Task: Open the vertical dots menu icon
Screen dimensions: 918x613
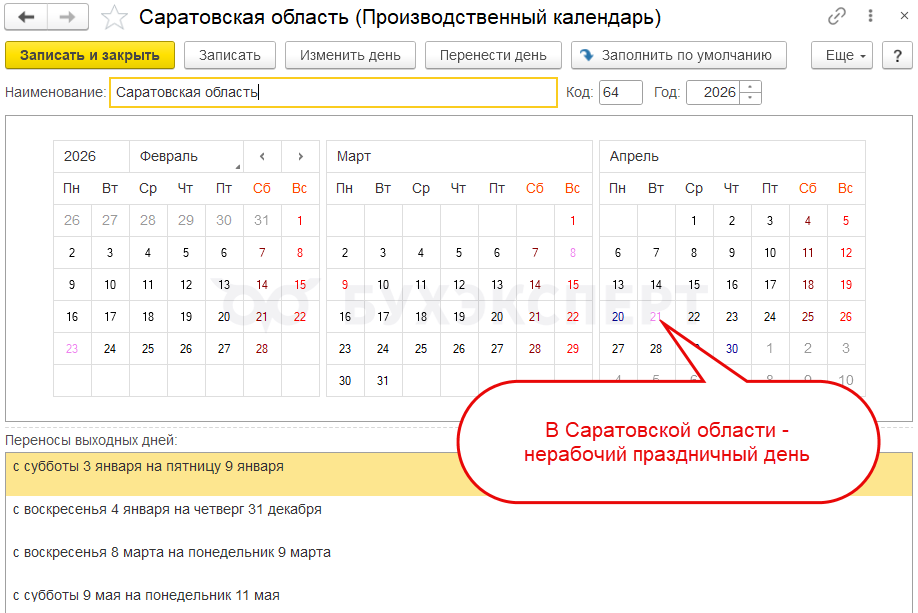Action: [x=866, y=17]
